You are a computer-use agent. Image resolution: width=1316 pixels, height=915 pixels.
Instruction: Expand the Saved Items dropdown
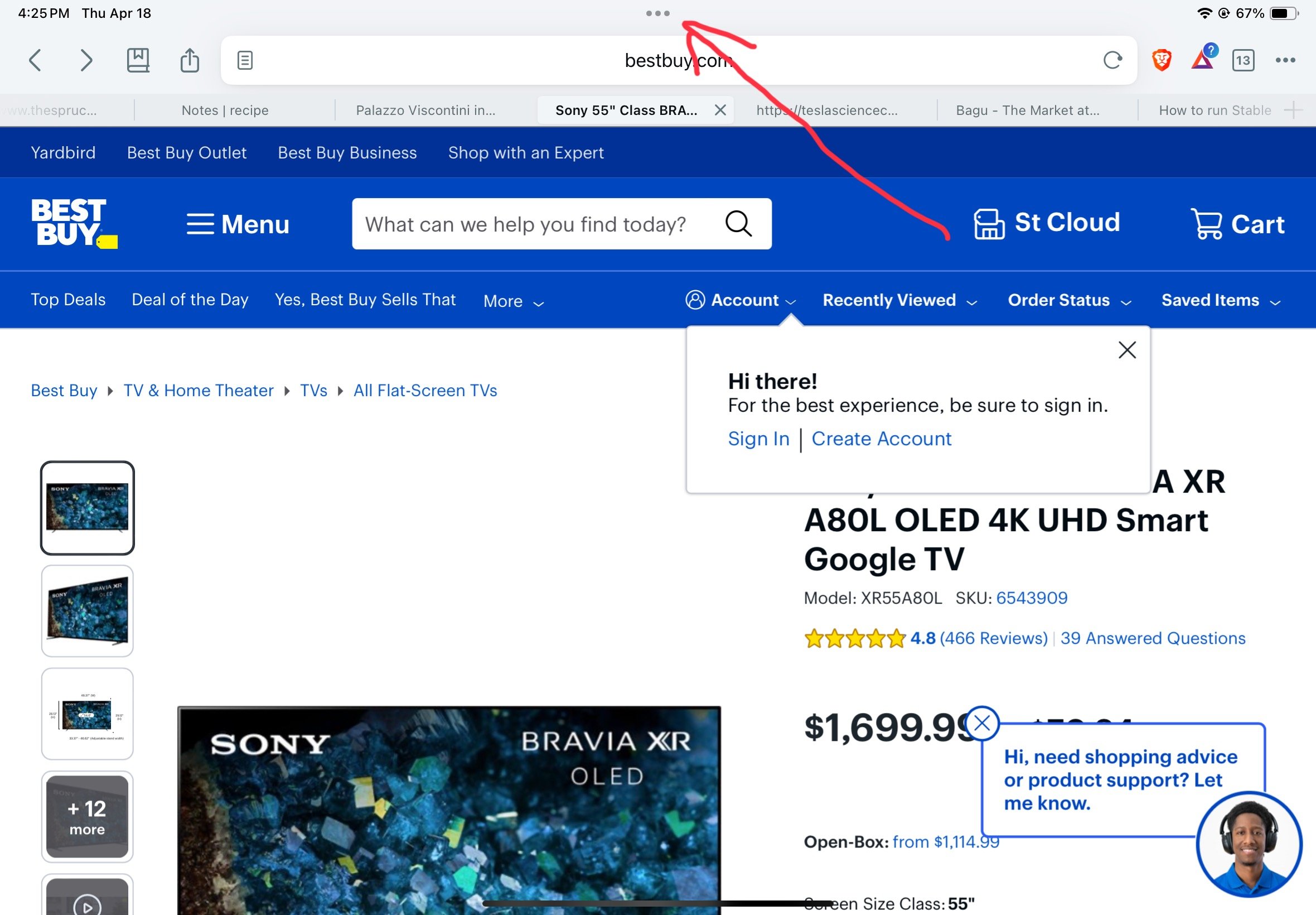tap(1220, 300)
